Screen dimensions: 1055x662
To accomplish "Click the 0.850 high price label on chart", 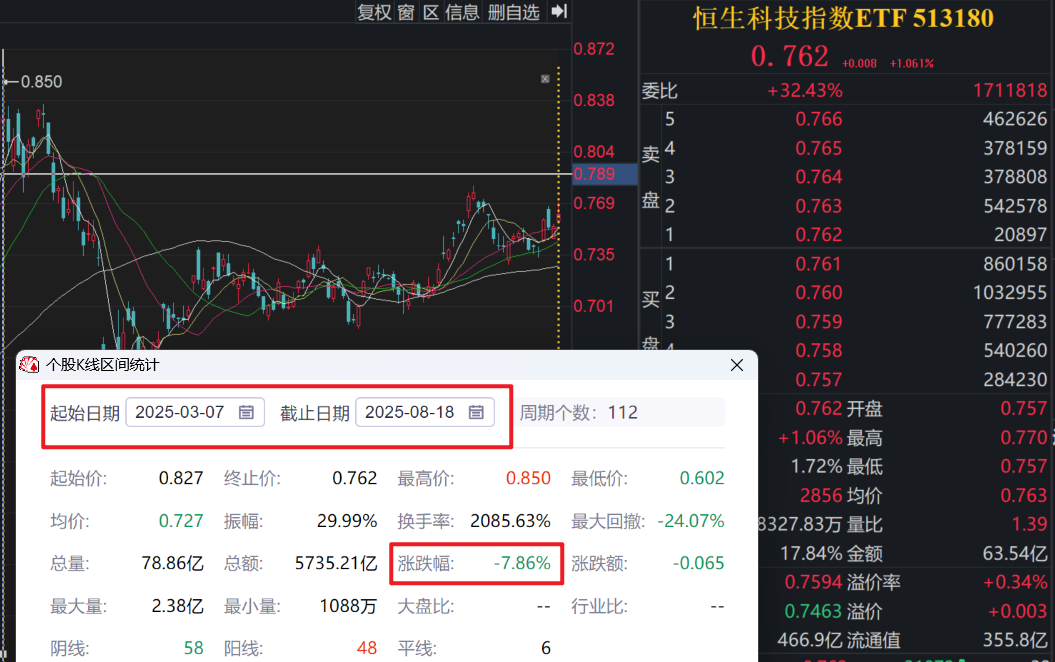I will point(41,82).
